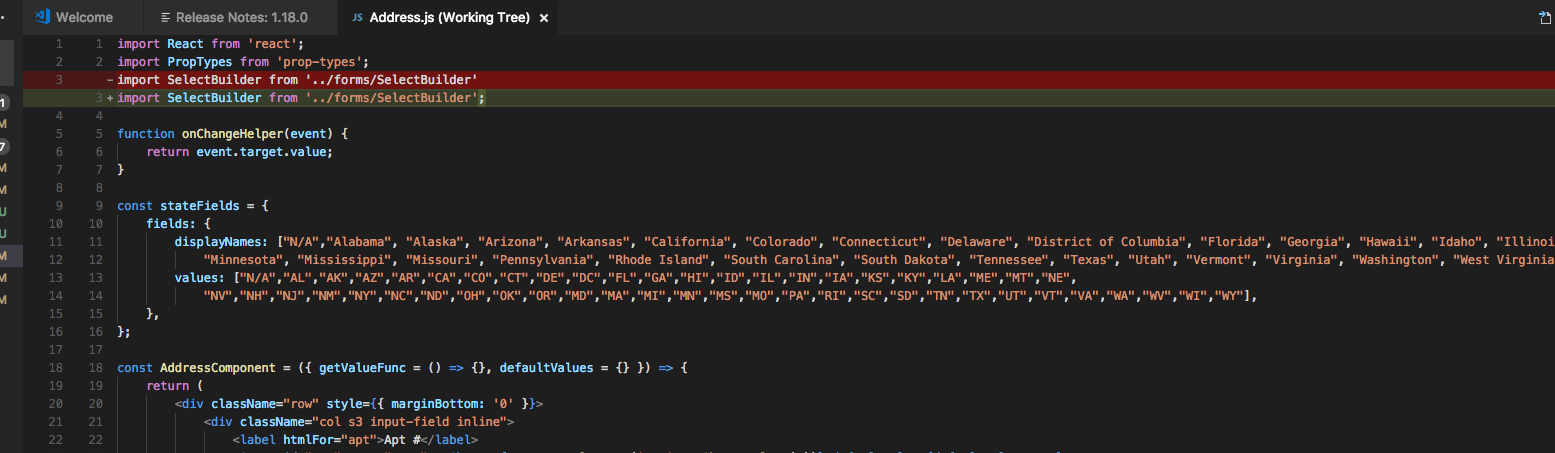Screen dimensions: 1555x453
Task: Click the "NV" value in the values array
Action: [x=218, y=295]
